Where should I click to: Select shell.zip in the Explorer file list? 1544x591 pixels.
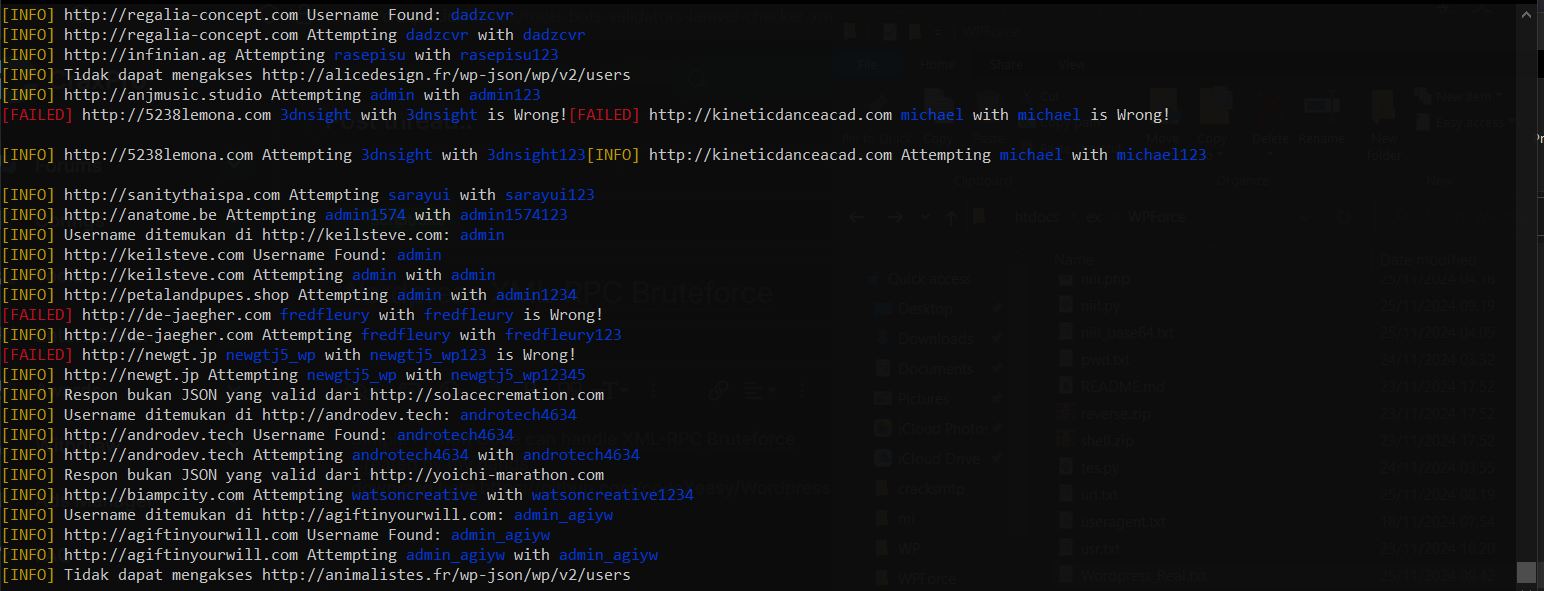tap(1097, 440)
